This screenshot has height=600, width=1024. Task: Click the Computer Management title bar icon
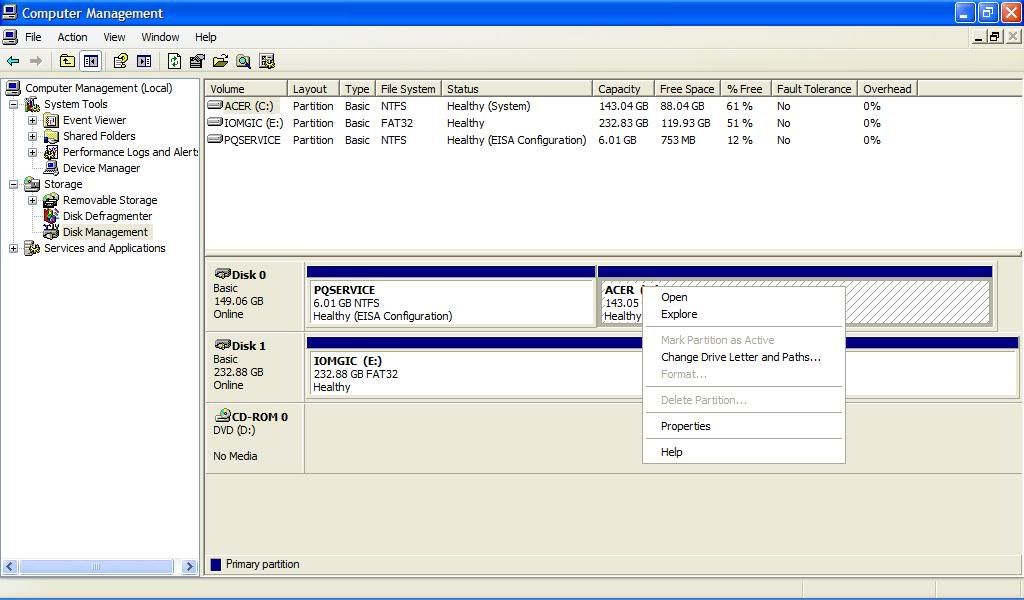pyautogui.click(x=10, y=12)
